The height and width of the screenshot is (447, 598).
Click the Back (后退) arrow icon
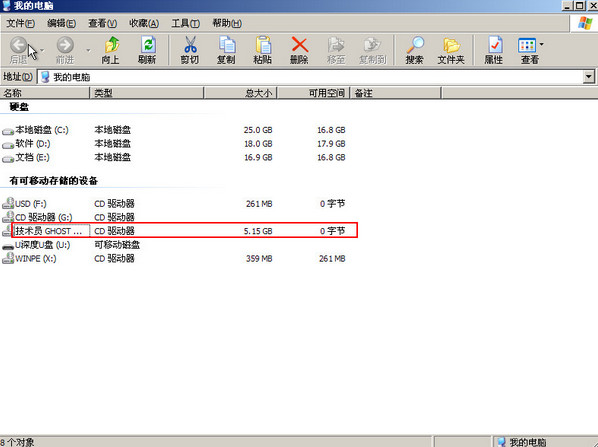point(18,45)
